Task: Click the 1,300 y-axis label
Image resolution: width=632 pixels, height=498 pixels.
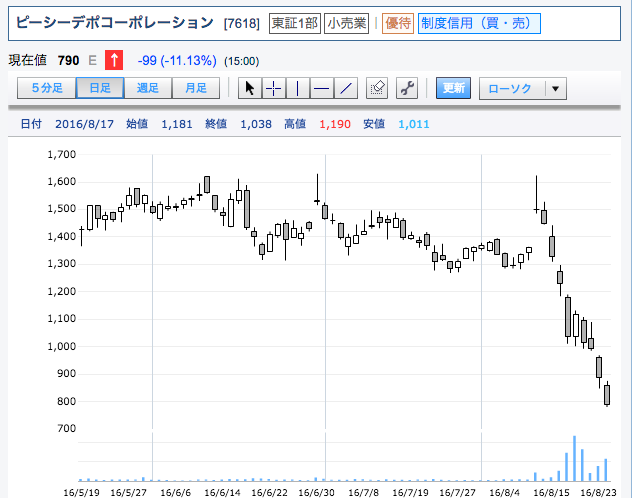Action: (62, 264)
